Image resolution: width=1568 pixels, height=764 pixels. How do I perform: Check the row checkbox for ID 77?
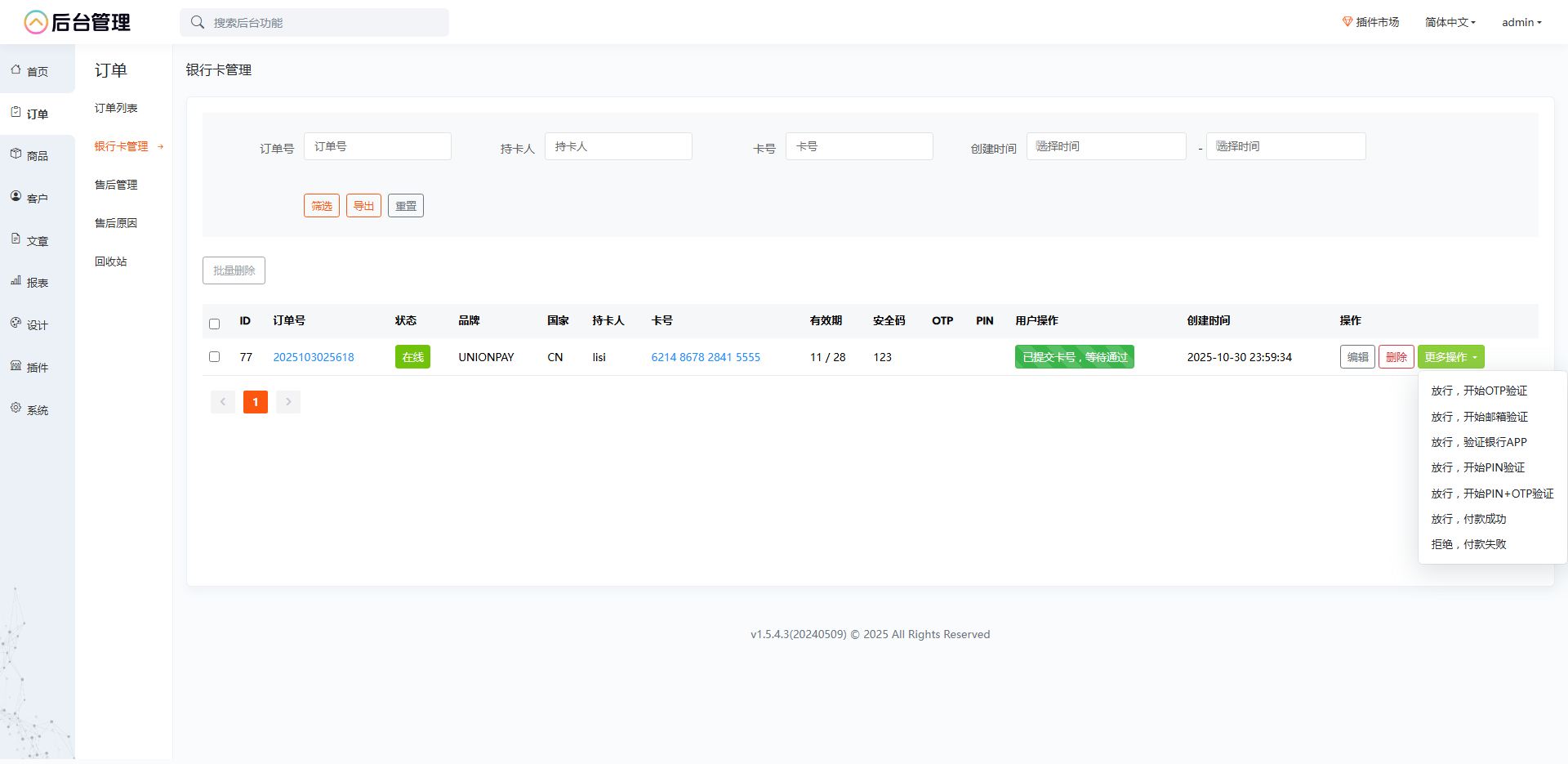click(x=215, y=357)
